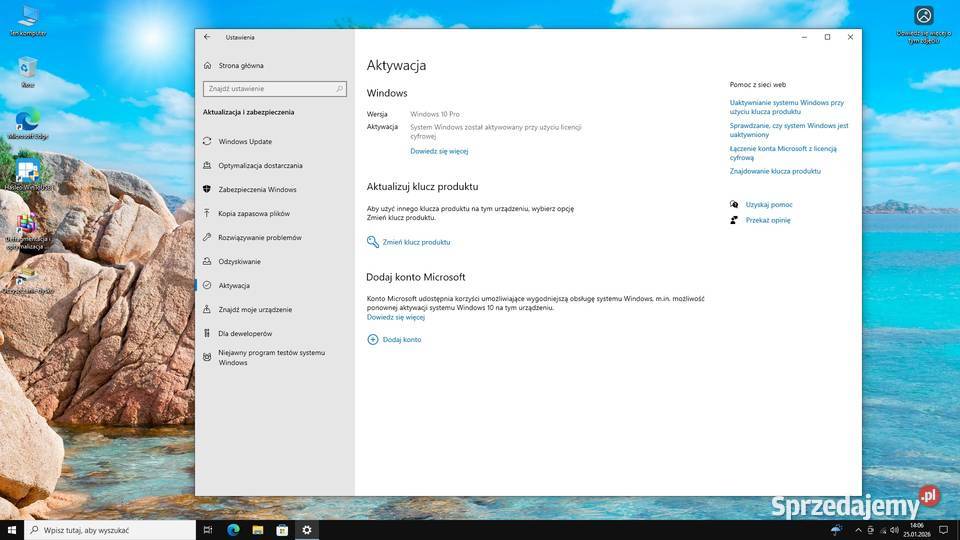The image size is (960, 540).
Task: Open Strona główna home icon
Action: [207, 66]
